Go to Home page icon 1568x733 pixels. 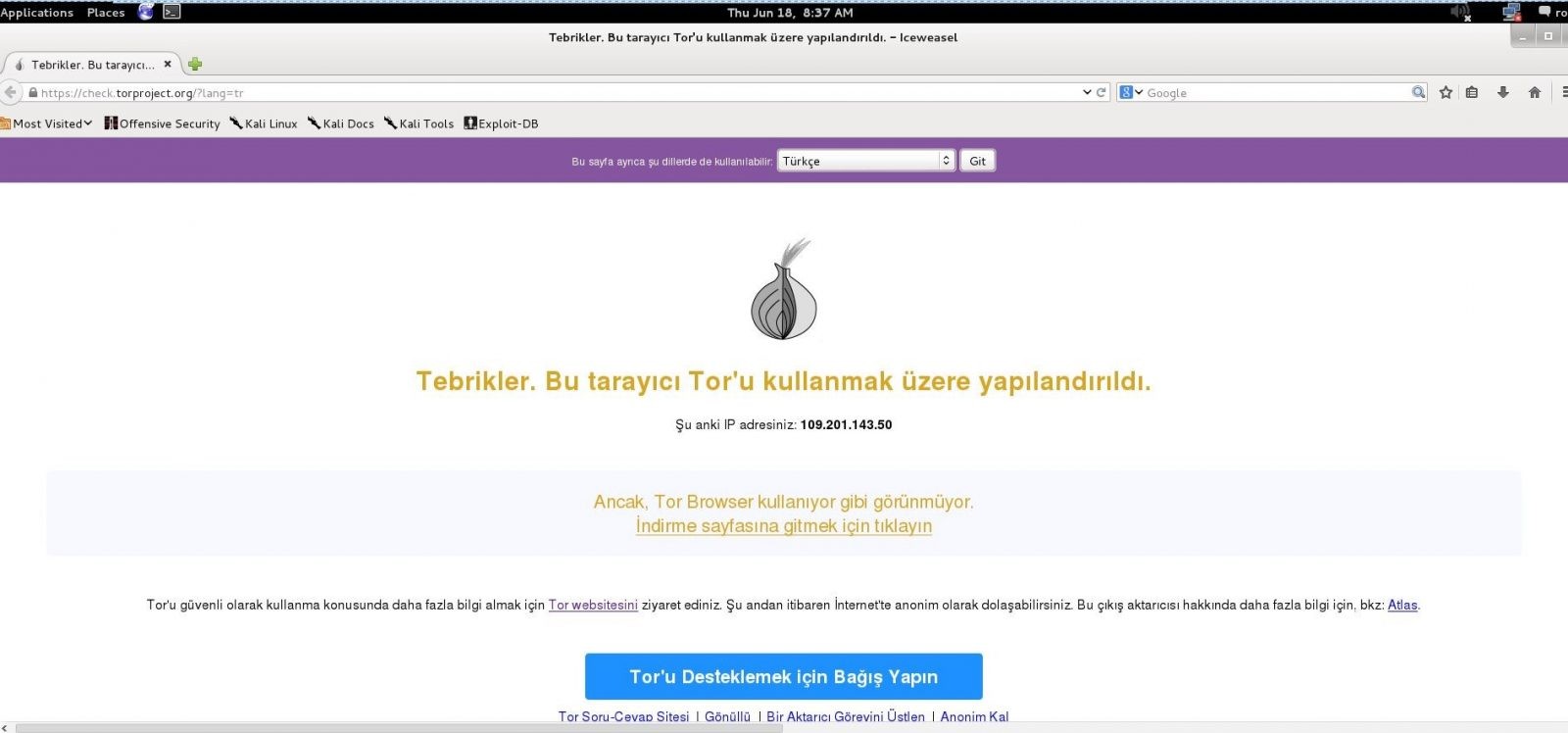coord(1535,92)
